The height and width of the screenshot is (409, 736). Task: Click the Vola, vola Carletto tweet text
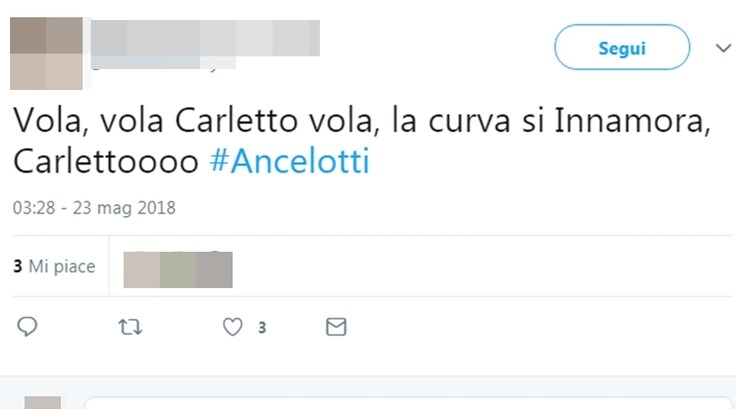point(362,141)
